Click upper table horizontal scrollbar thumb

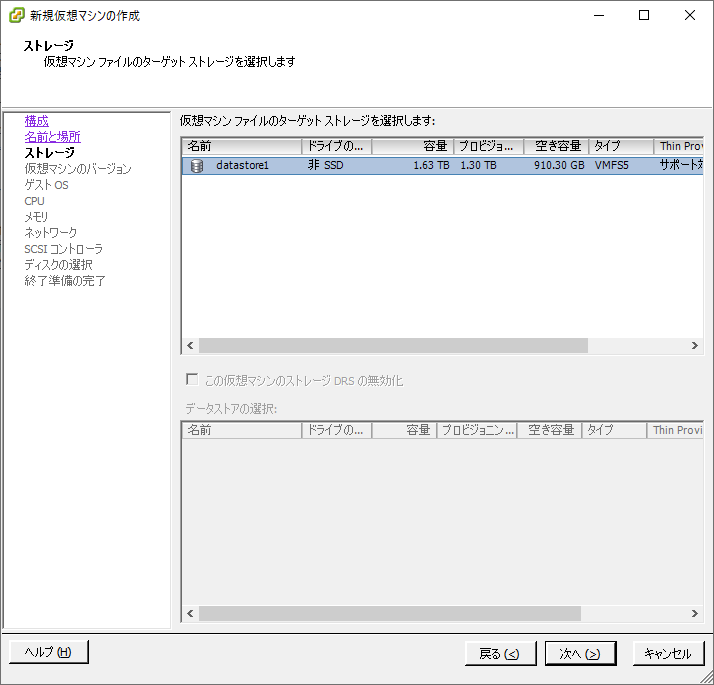(393, 346)
